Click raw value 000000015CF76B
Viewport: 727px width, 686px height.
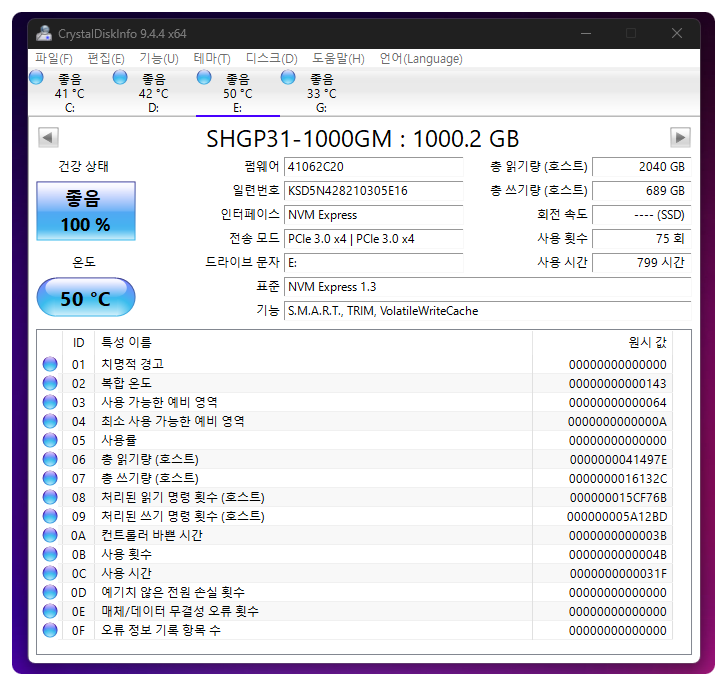619,498
